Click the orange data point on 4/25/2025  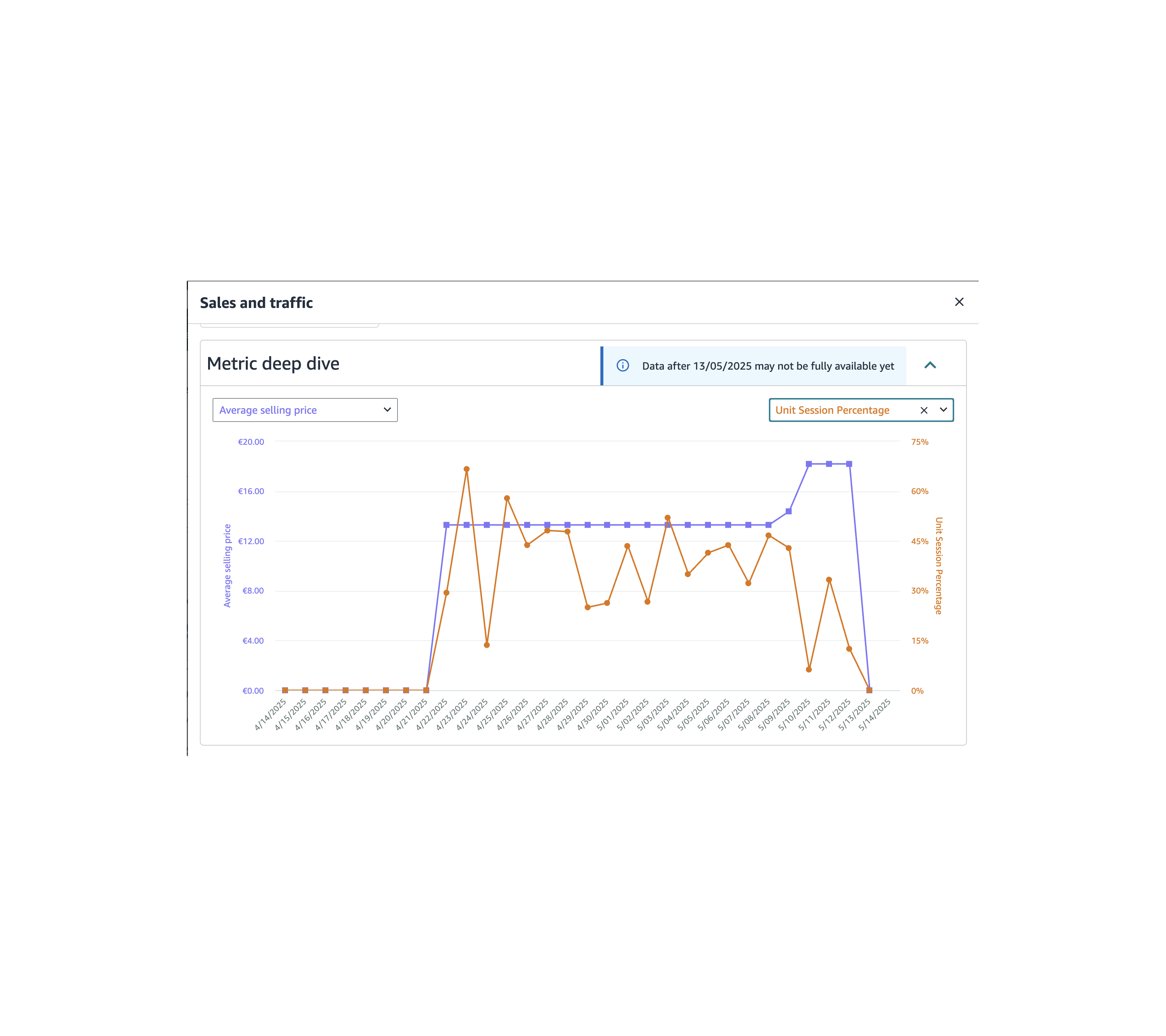coord(507,498)
